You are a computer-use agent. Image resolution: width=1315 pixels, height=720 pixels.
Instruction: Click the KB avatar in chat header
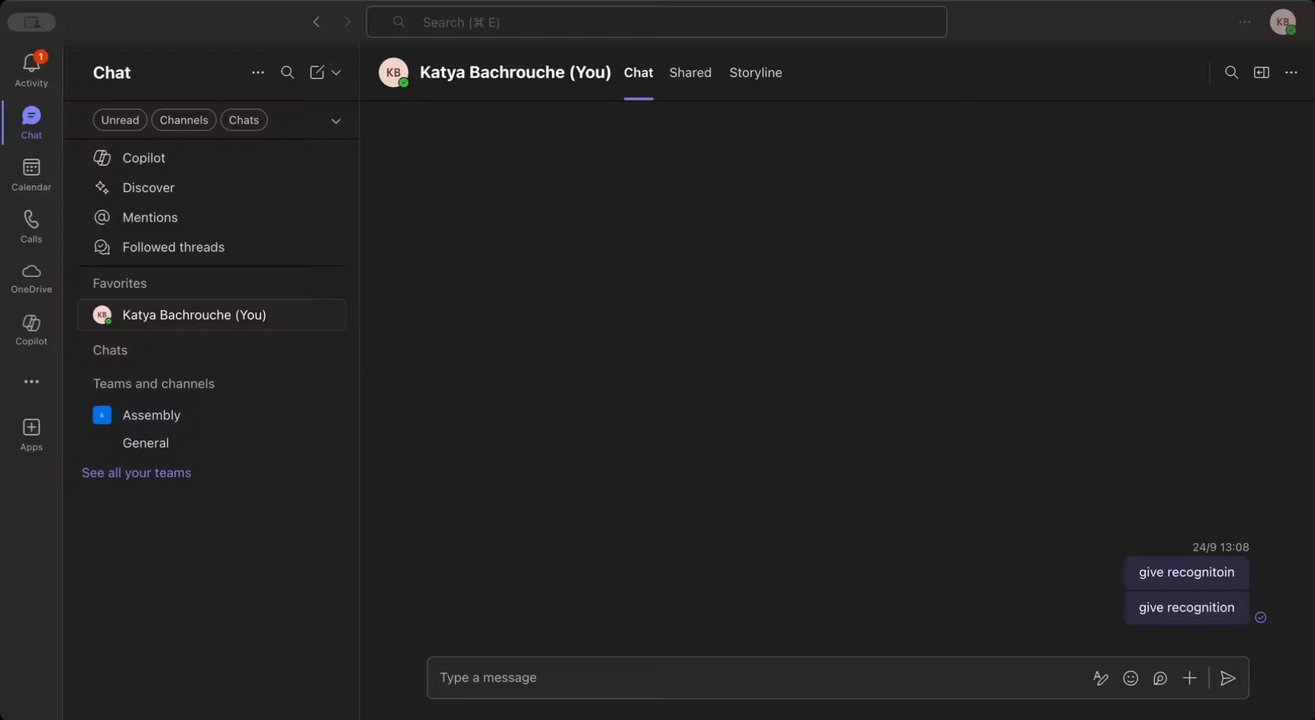click(393, 73)
